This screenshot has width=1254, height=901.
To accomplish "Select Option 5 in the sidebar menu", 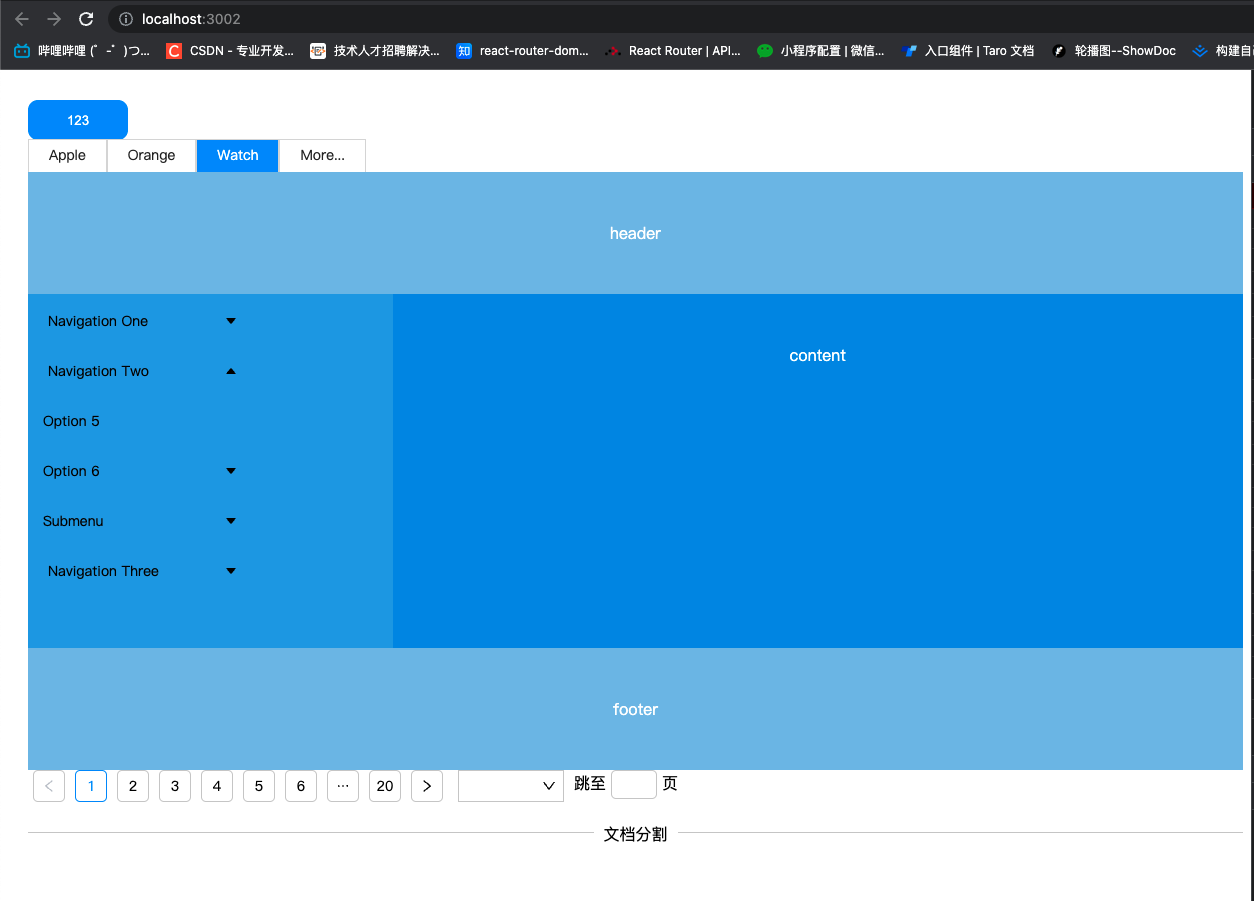I will click(x=71, y=421).
